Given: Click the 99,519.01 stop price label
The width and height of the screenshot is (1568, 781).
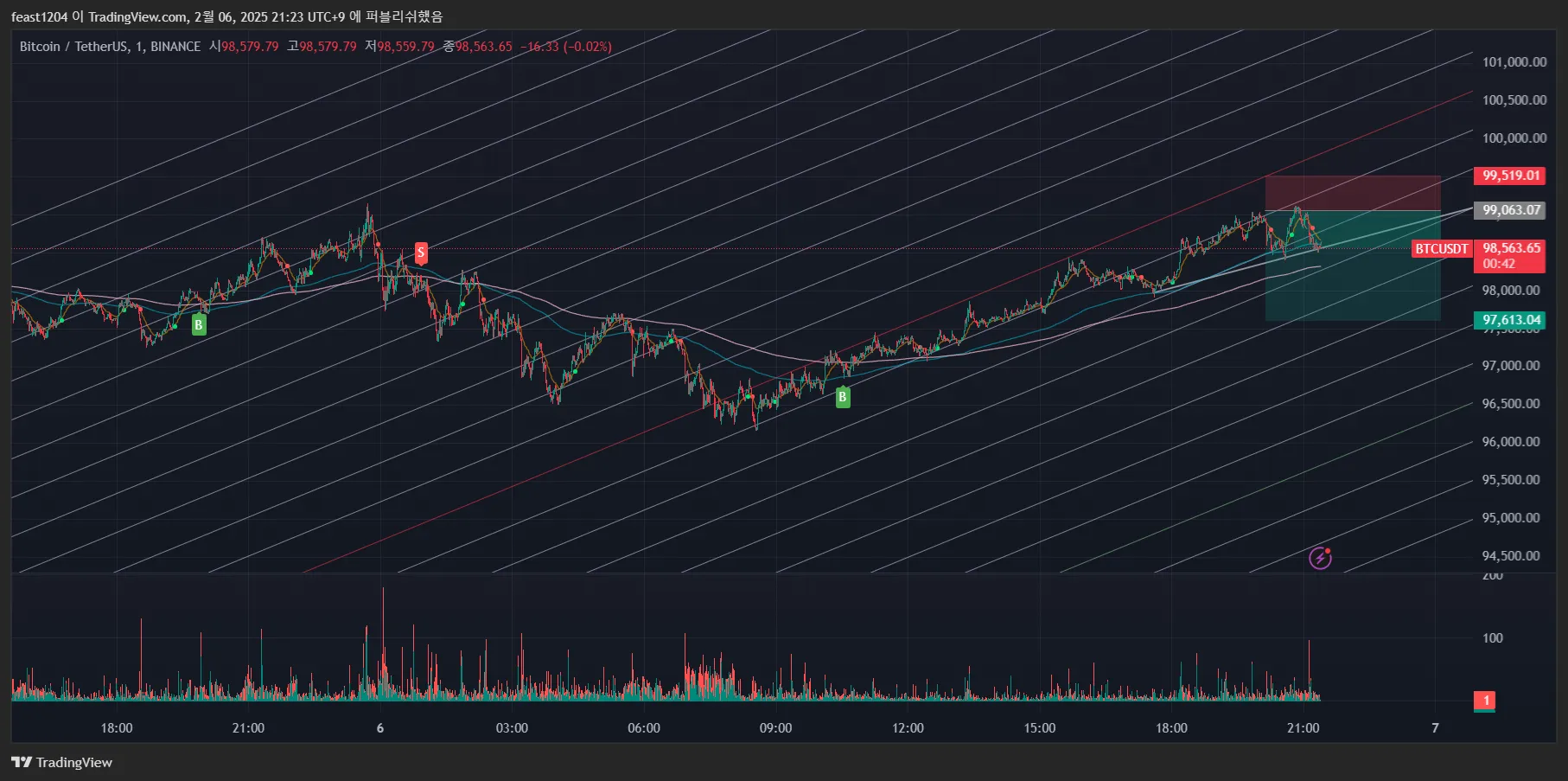Looking at the screenshot, I should click(1510, 176).
